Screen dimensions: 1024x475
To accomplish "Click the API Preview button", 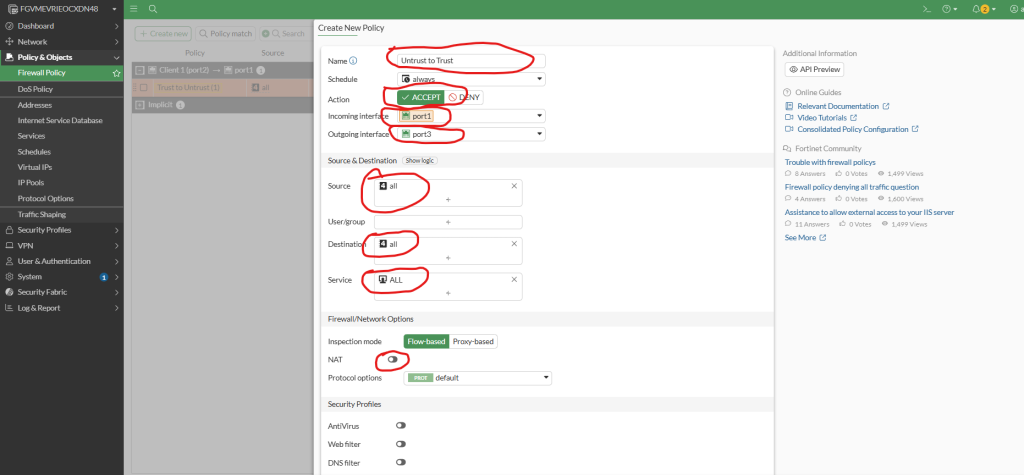I will pyautogui.click(x=814, y=70).
